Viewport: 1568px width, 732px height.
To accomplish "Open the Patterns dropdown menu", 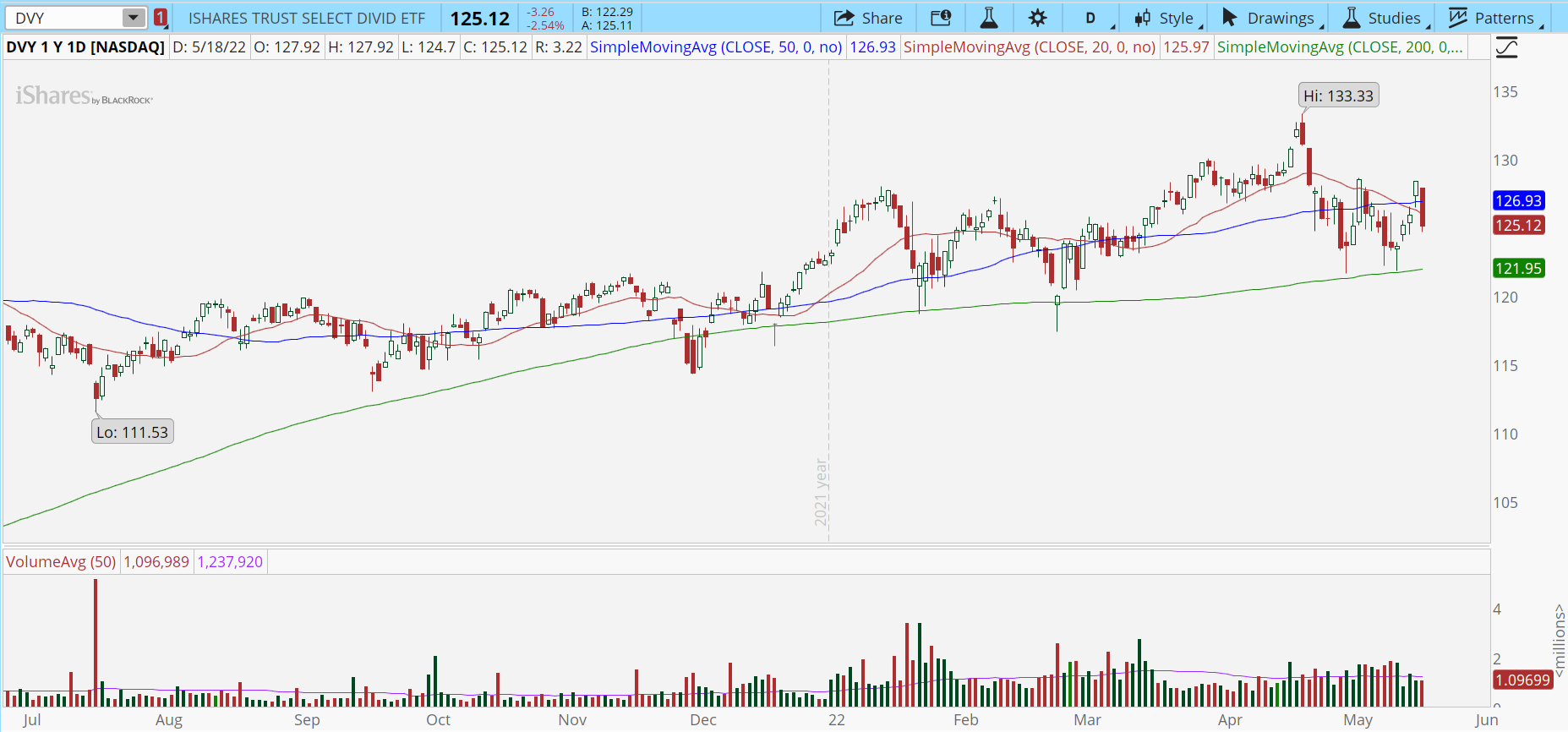I will [x=1494, y=18].
